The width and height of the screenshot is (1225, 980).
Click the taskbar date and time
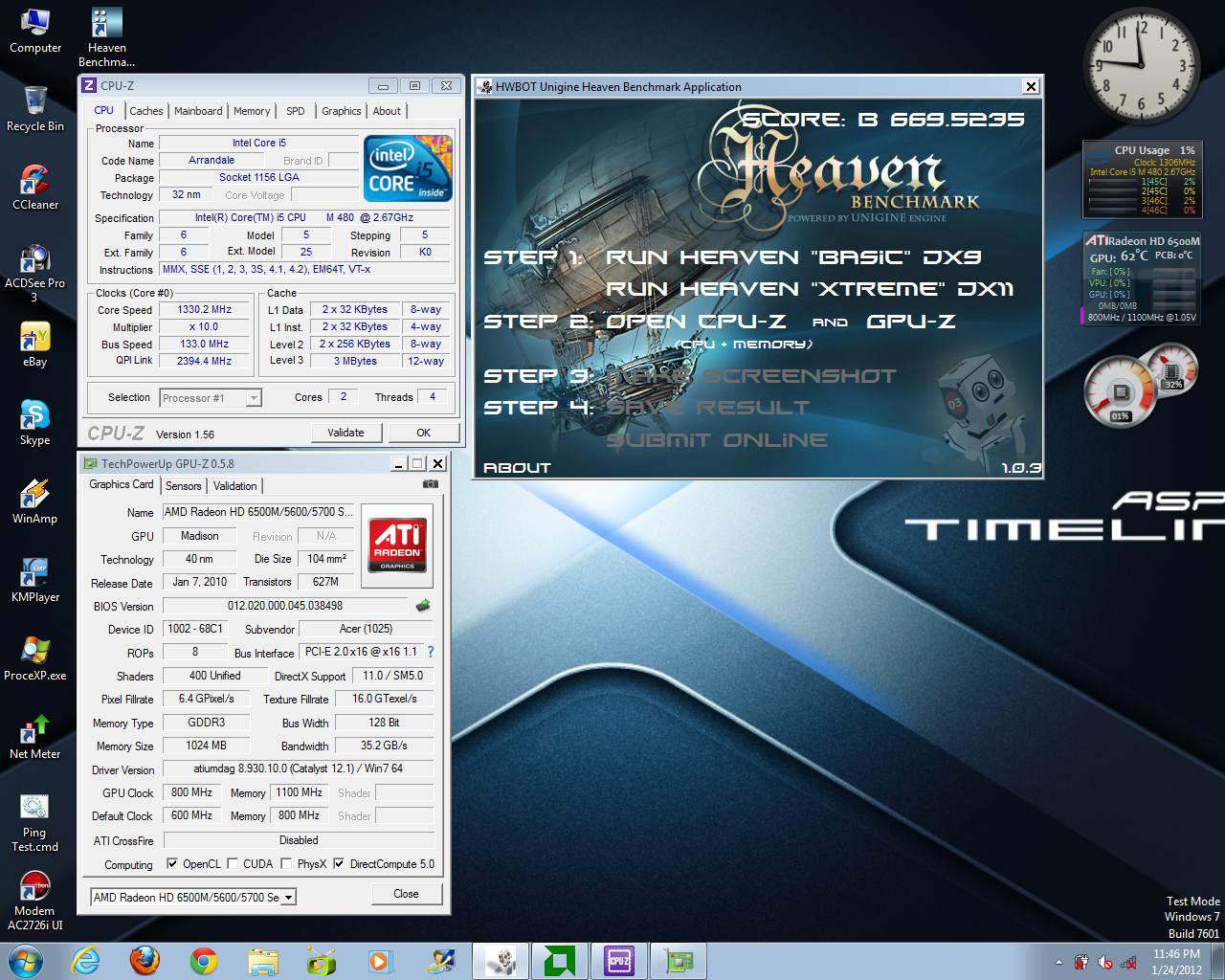[x=1176, y=962]
